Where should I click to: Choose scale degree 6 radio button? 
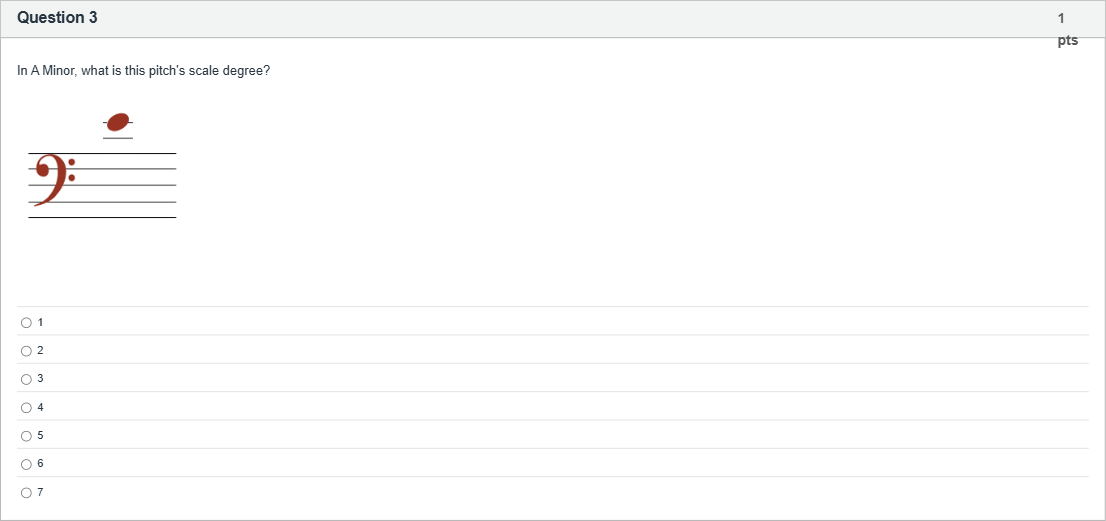[x=26, y=464]
